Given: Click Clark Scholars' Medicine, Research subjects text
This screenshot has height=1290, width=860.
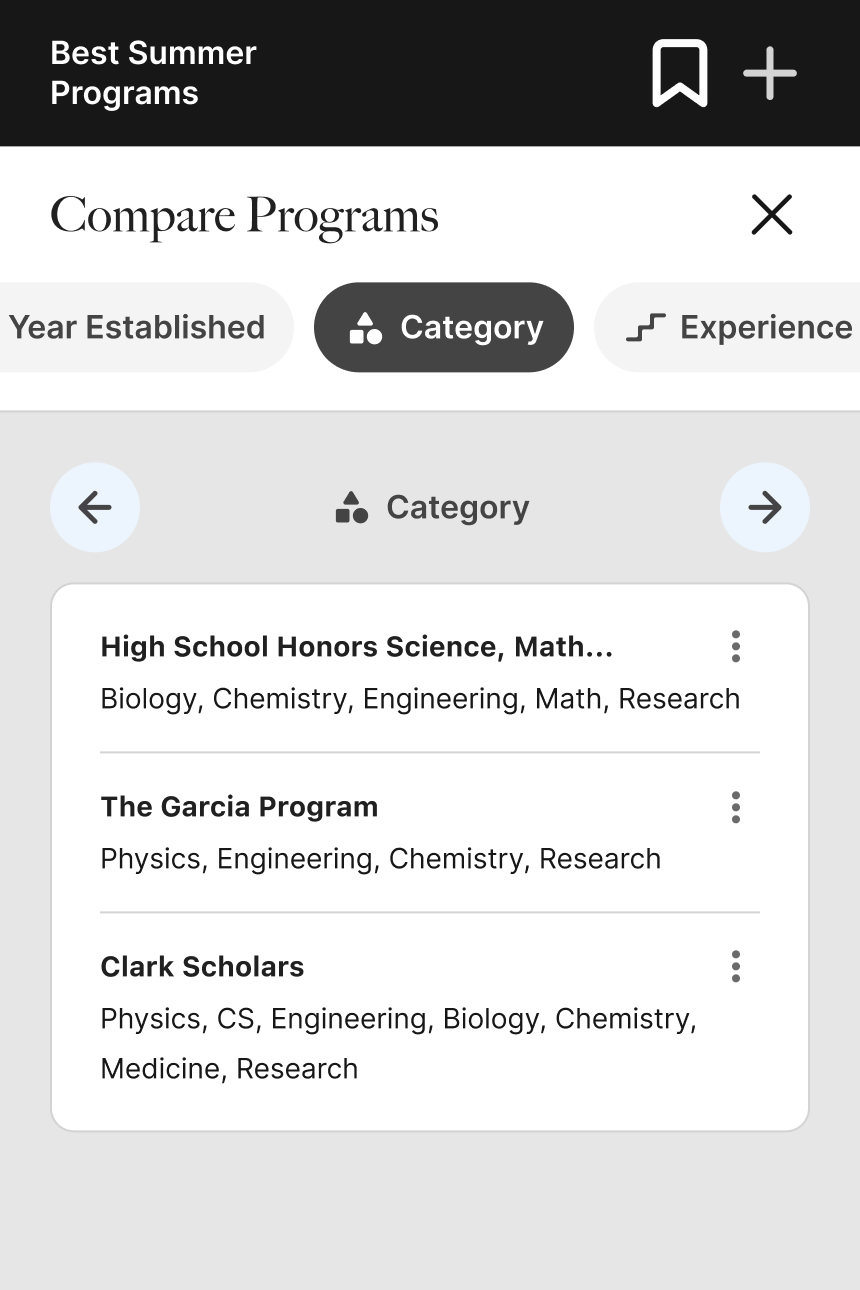Looking at the screenshot, I should pyautogui.click(x=229, y=1069).
